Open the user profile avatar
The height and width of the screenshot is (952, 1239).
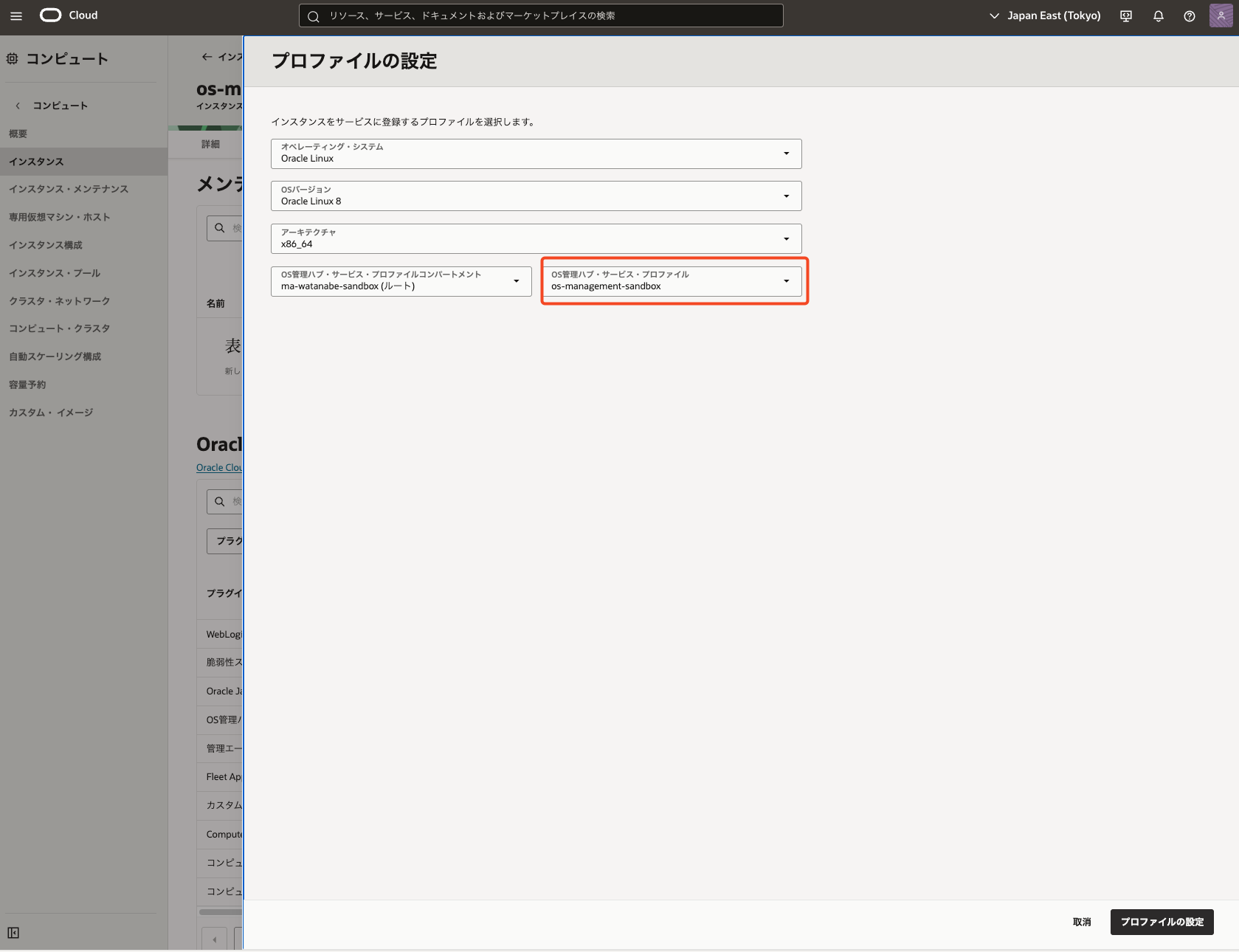(x=1221, y=15)
